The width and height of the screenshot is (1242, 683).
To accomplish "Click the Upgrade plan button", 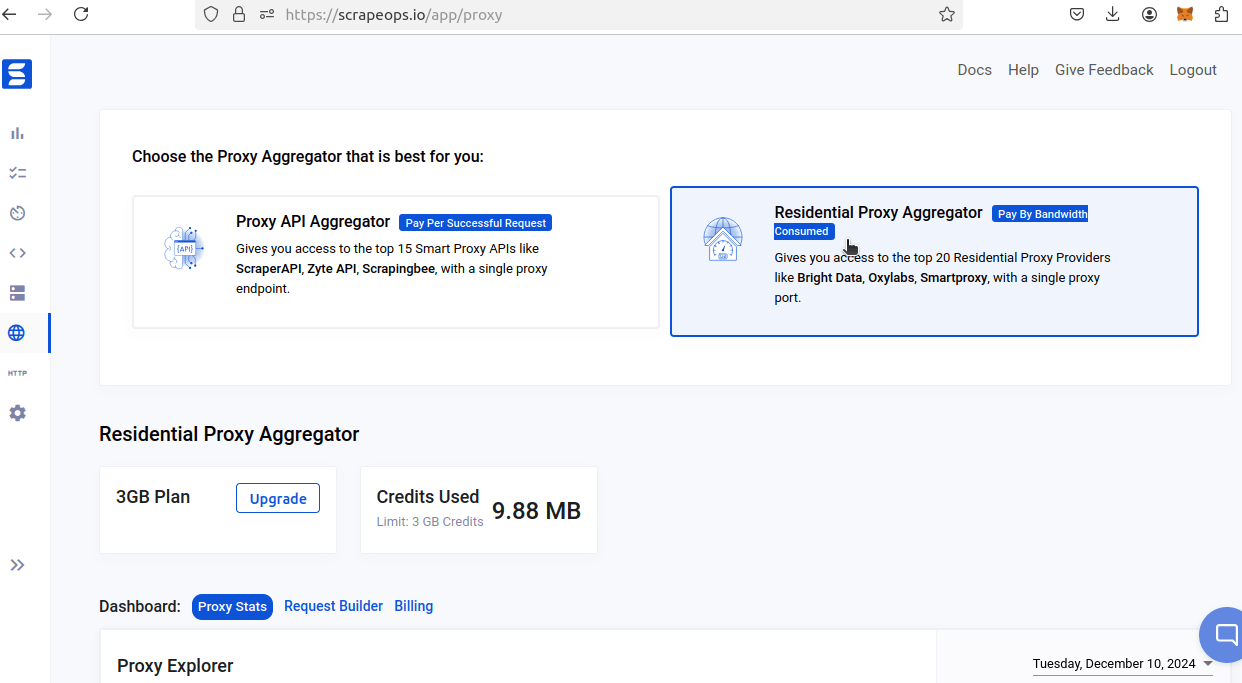I will click(278, 498).
